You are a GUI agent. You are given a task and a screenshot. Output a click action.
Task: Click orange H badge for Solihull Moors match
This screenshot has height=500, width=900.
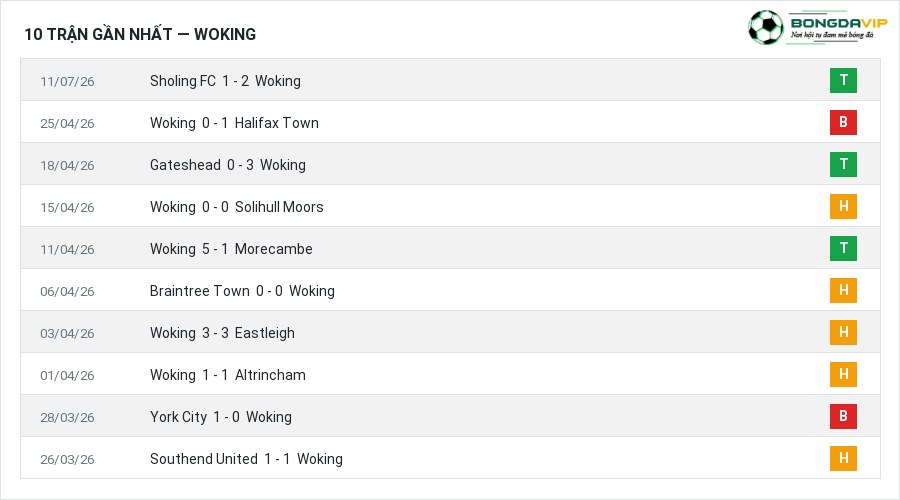(x=843, y=206)
